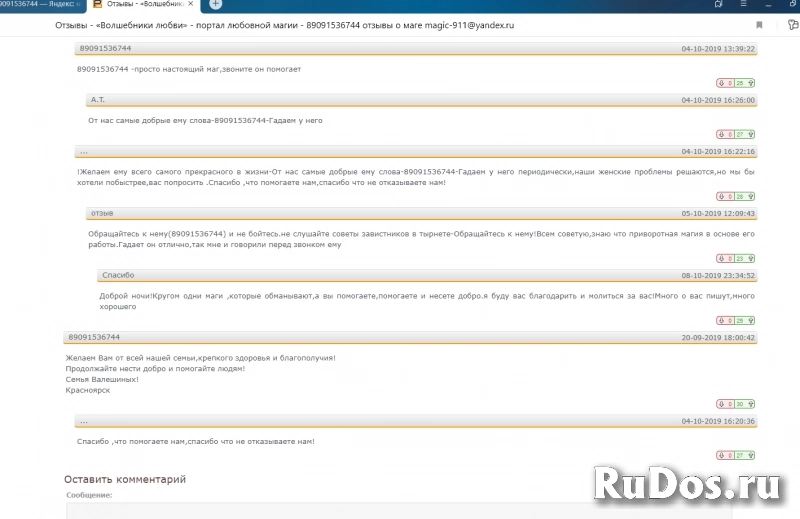Screen dimensions: 800x519
Task: Downvote the comment titled "отзыв"
Action: pos(721,258)
